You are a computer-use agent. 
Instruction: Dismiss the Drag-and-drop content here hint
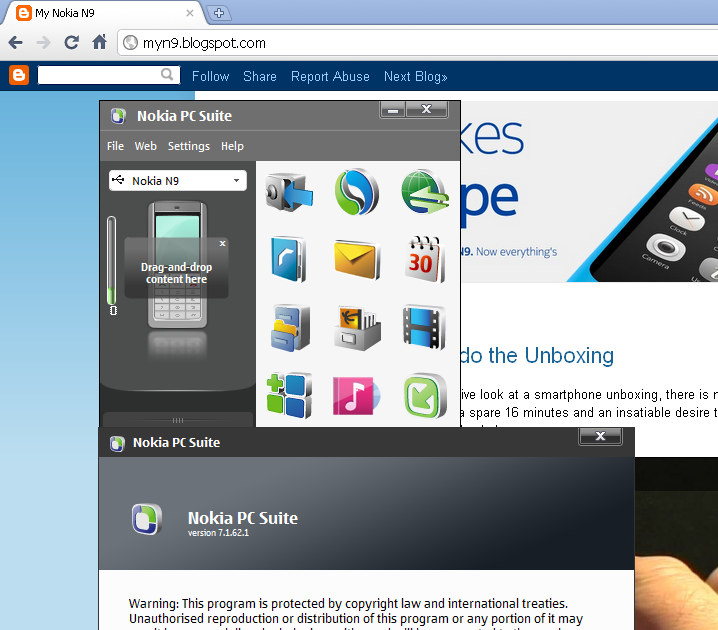point(223,244)
